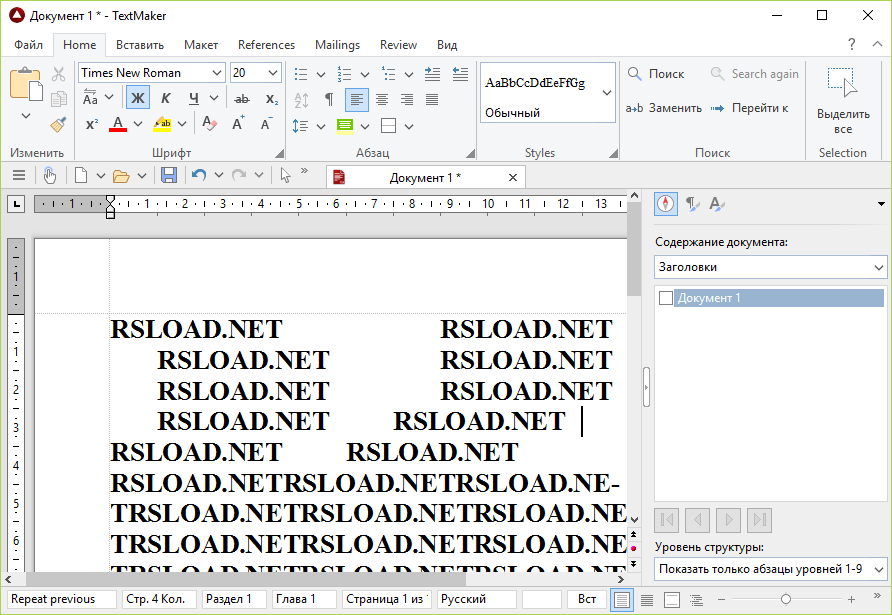This screenshot has width=892, height=615.
Task: Switch to the Вид tab
Action: (x=447, y=44)
